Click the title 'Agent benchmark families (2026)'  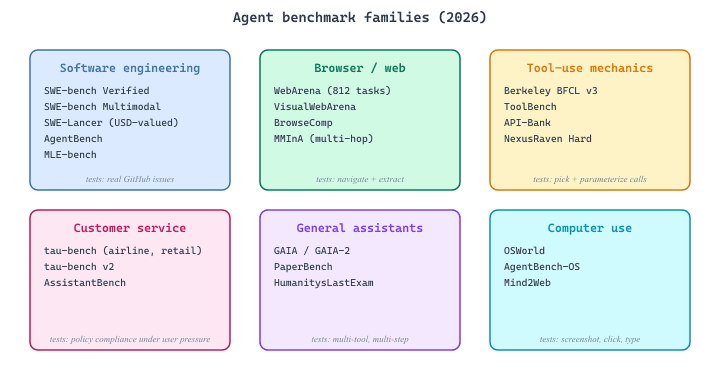coord(360,17)
